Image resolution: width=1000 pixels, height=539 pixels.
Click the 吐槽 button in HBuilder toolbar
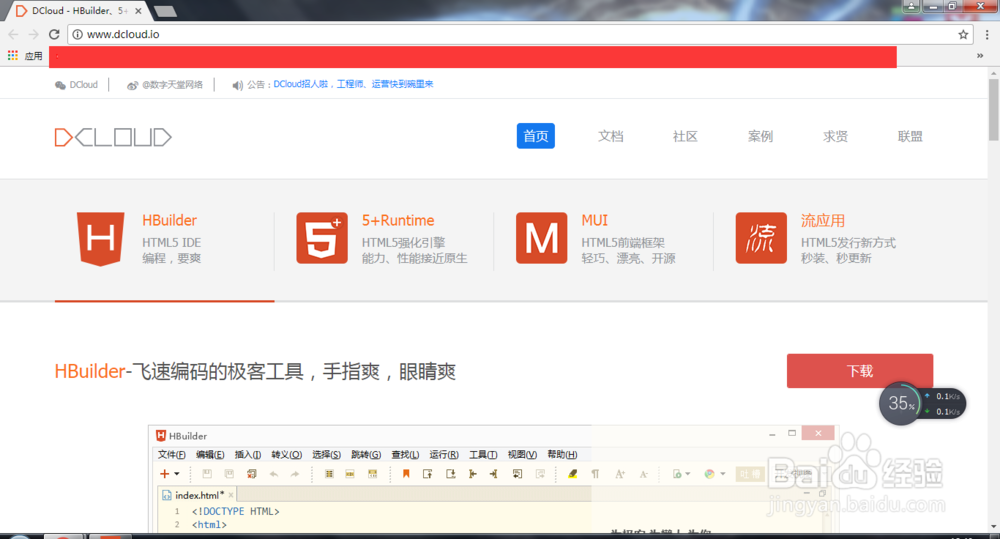click(750, 474)
